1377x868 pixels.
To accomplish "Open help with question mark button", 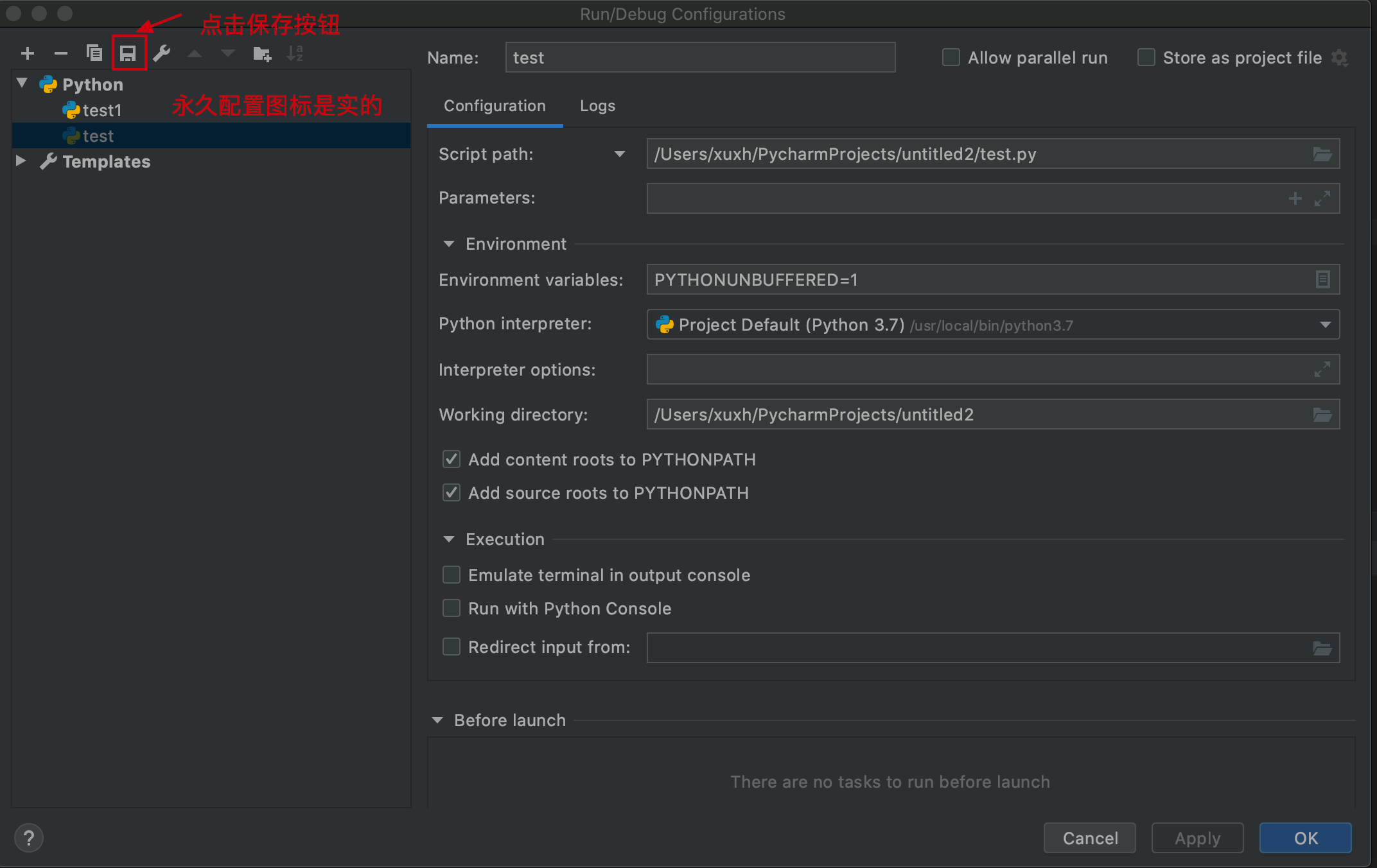I will tap(29, 838).
